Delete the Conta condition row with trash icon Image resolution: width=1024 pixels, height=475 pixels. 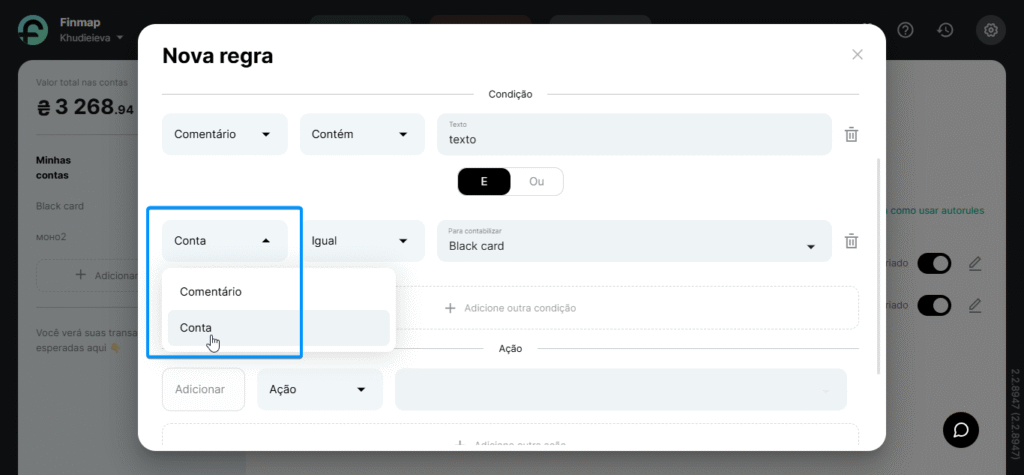click(851, 241)
